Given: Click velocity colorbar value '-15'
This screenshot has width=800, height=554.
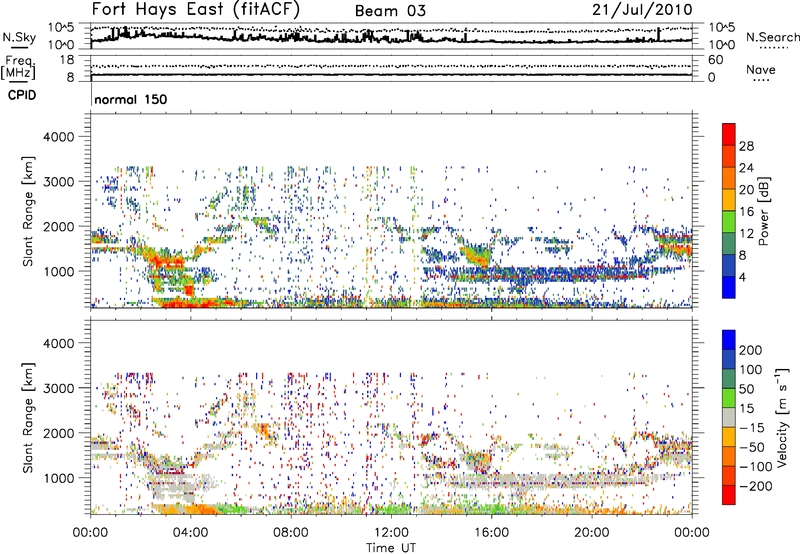Looking at the screenshot, I should [x=752, y=427].
